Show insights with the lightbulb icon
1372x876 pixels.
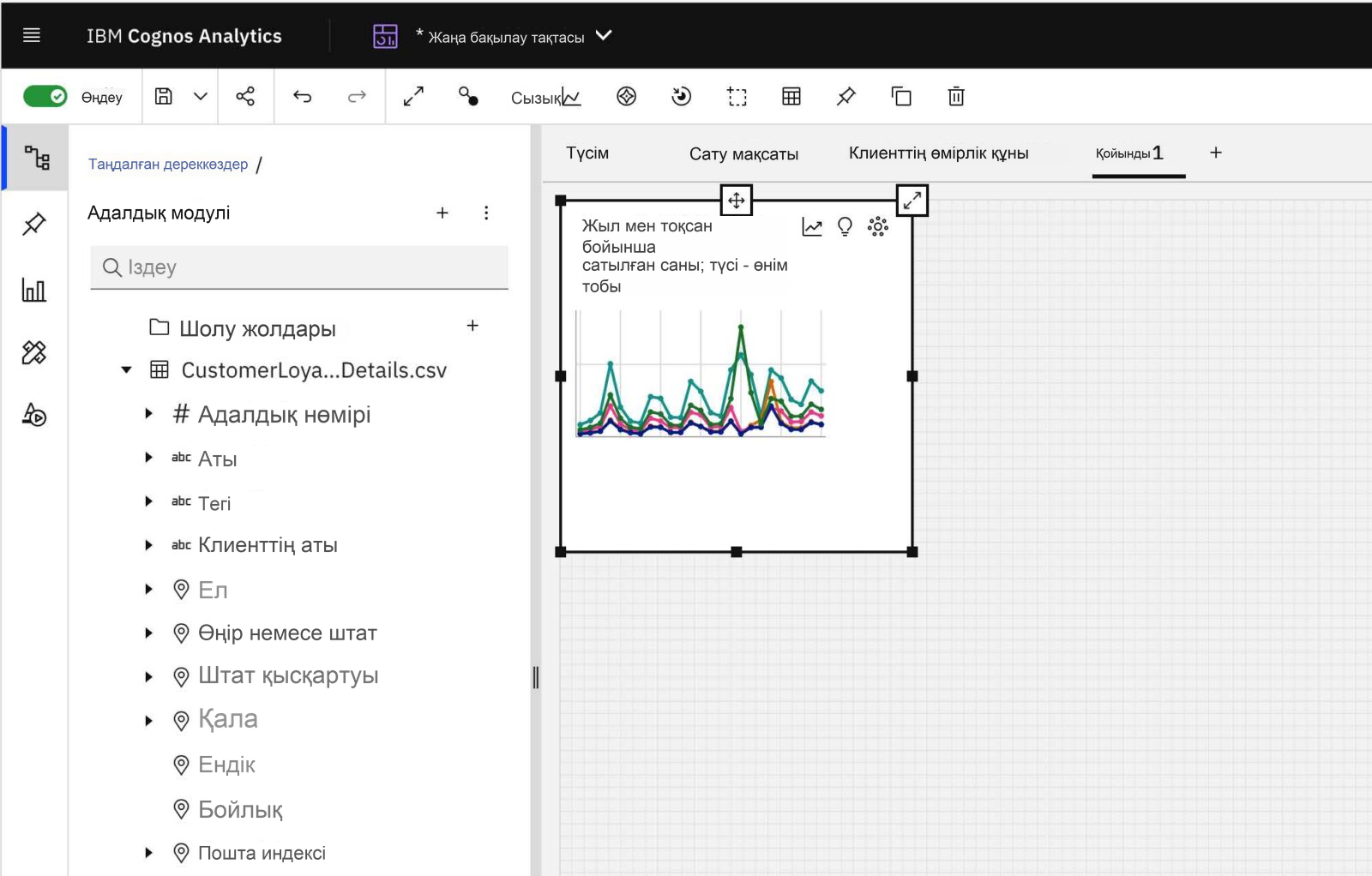845,226
